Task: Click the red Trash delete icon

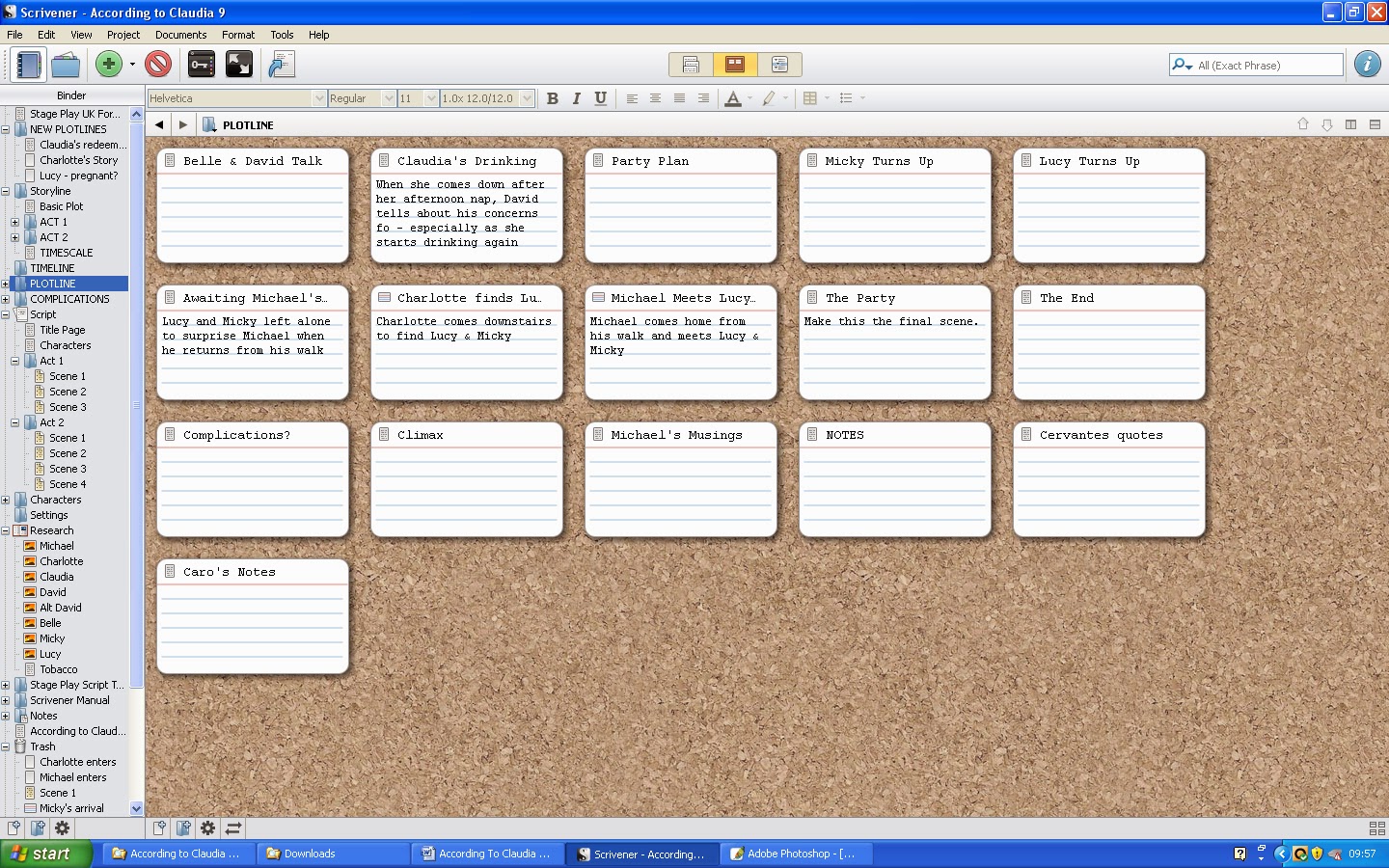Action: pyautogui.click(x=158, y=65)
